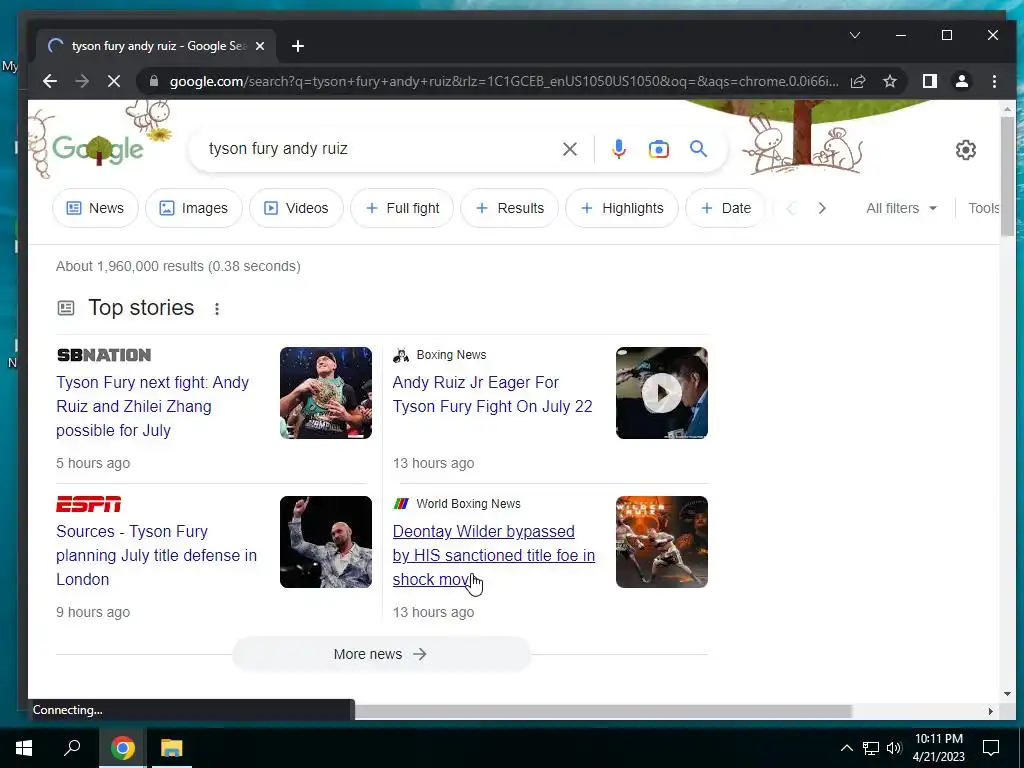
Task: Close the tyson fury andy ruiz tab
Action: coord(260,46)
